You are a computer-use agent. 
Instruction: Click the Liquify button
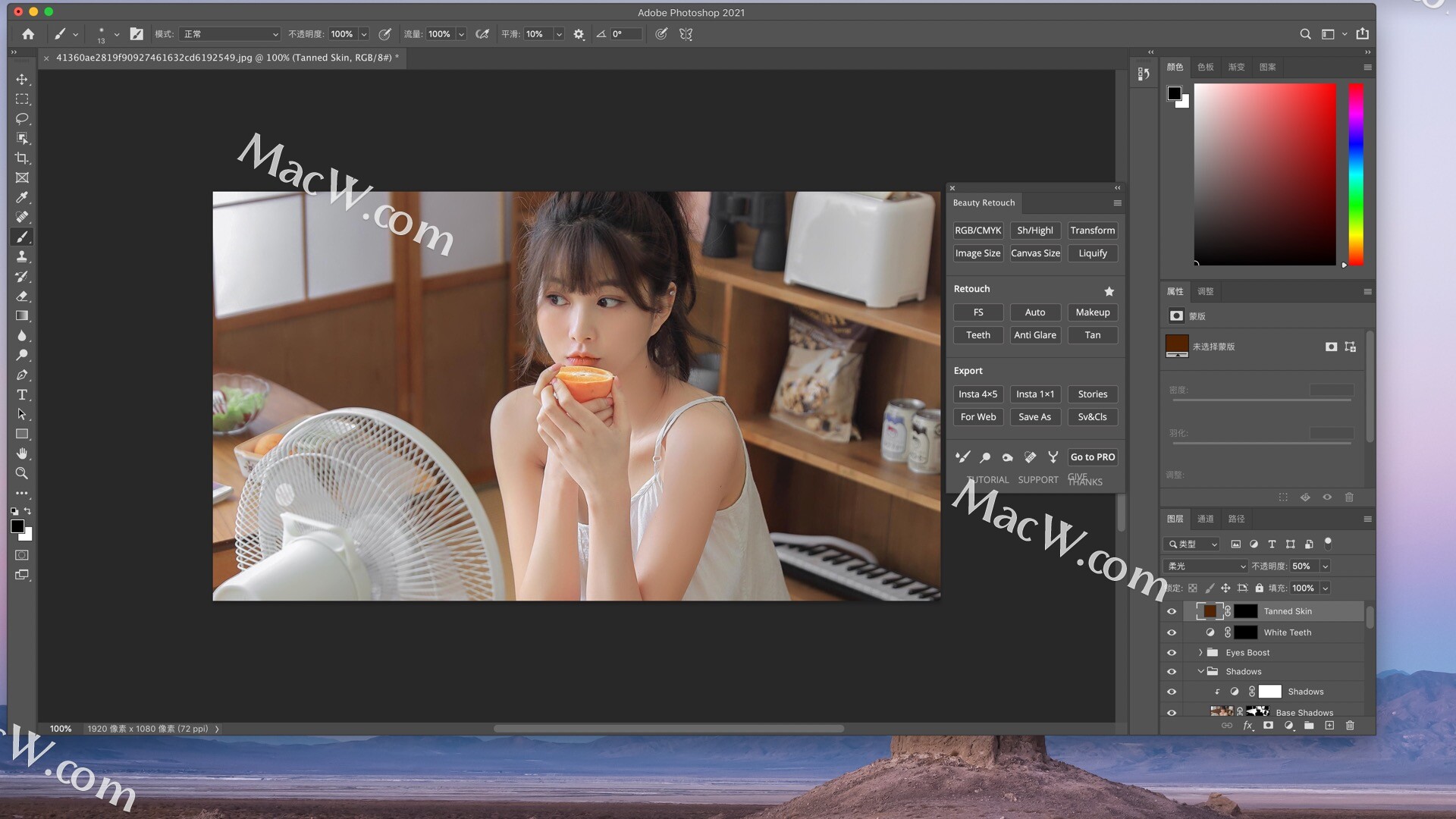1092,253
